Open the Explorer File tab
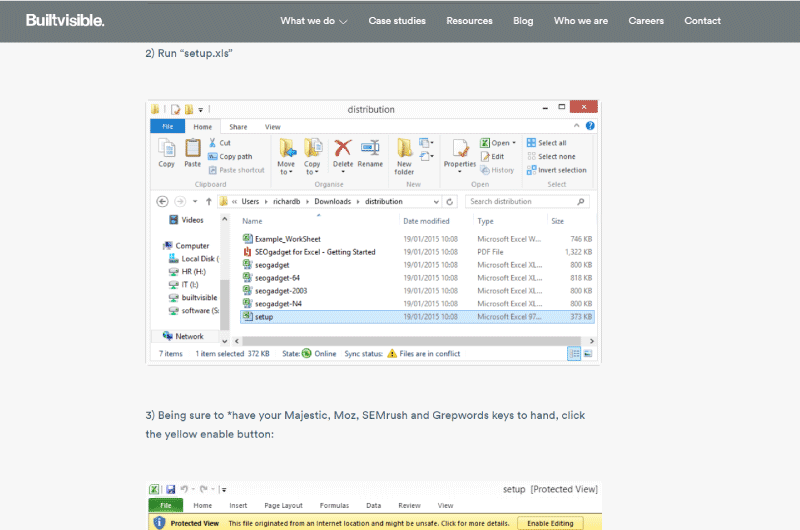The height and width of the screenshot is (530, 800). coord(167,127)
